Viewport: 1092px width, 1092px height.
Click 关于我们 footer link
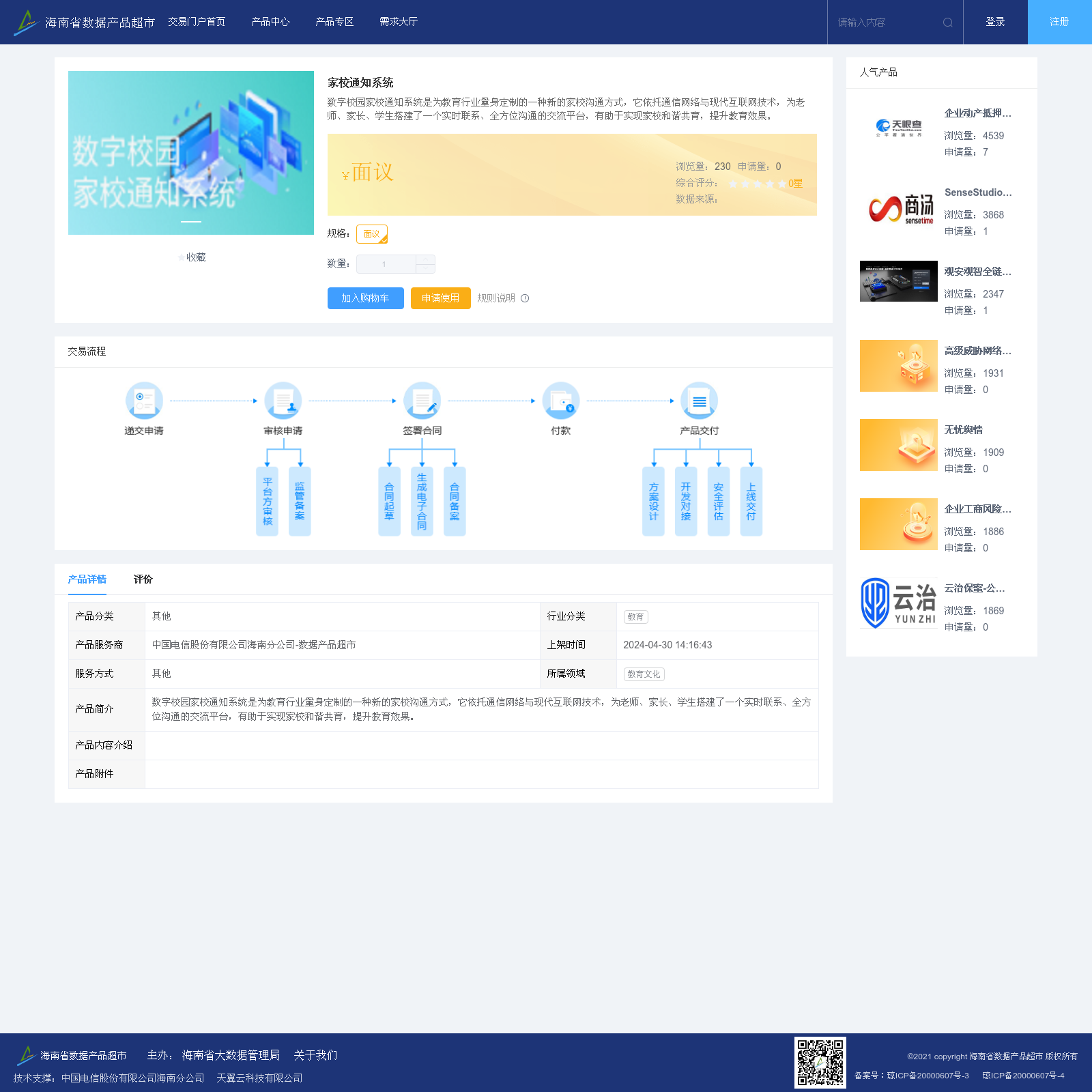pyautogui.click(x=315, y=1055)
